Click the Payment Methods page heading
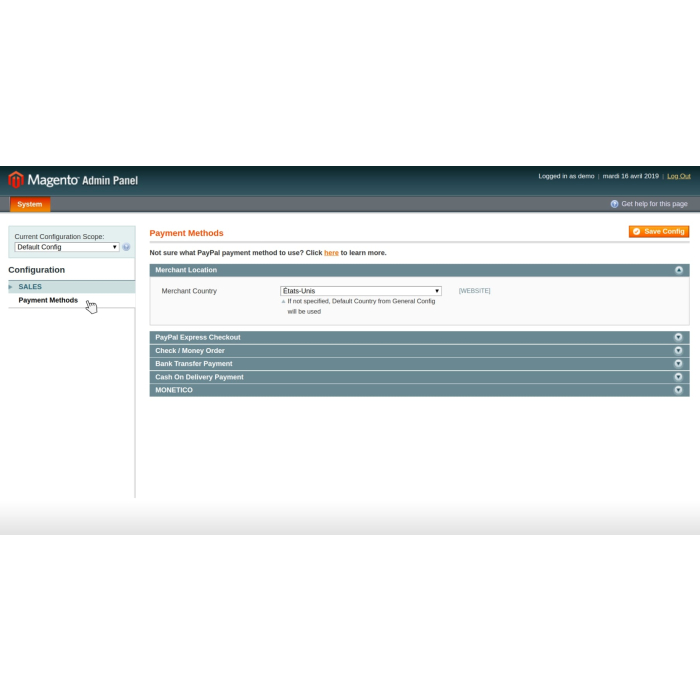Screen dimensions: 700x700 click(186, 233)
